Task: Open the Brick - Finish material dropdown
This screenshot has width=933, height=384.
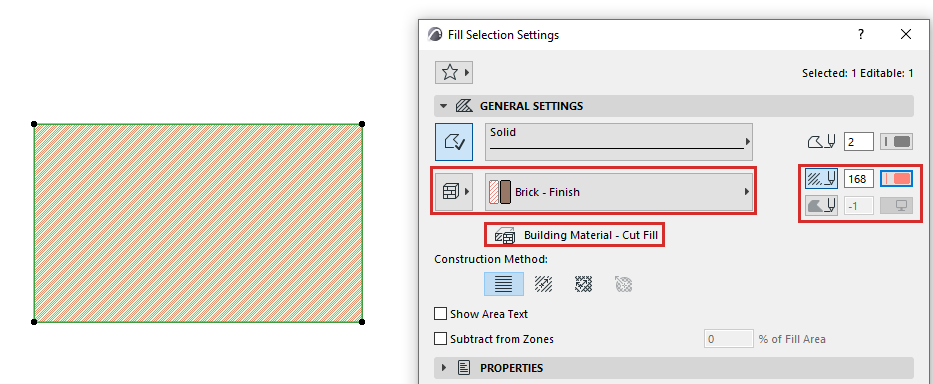Action: click(x=619, y=192)
